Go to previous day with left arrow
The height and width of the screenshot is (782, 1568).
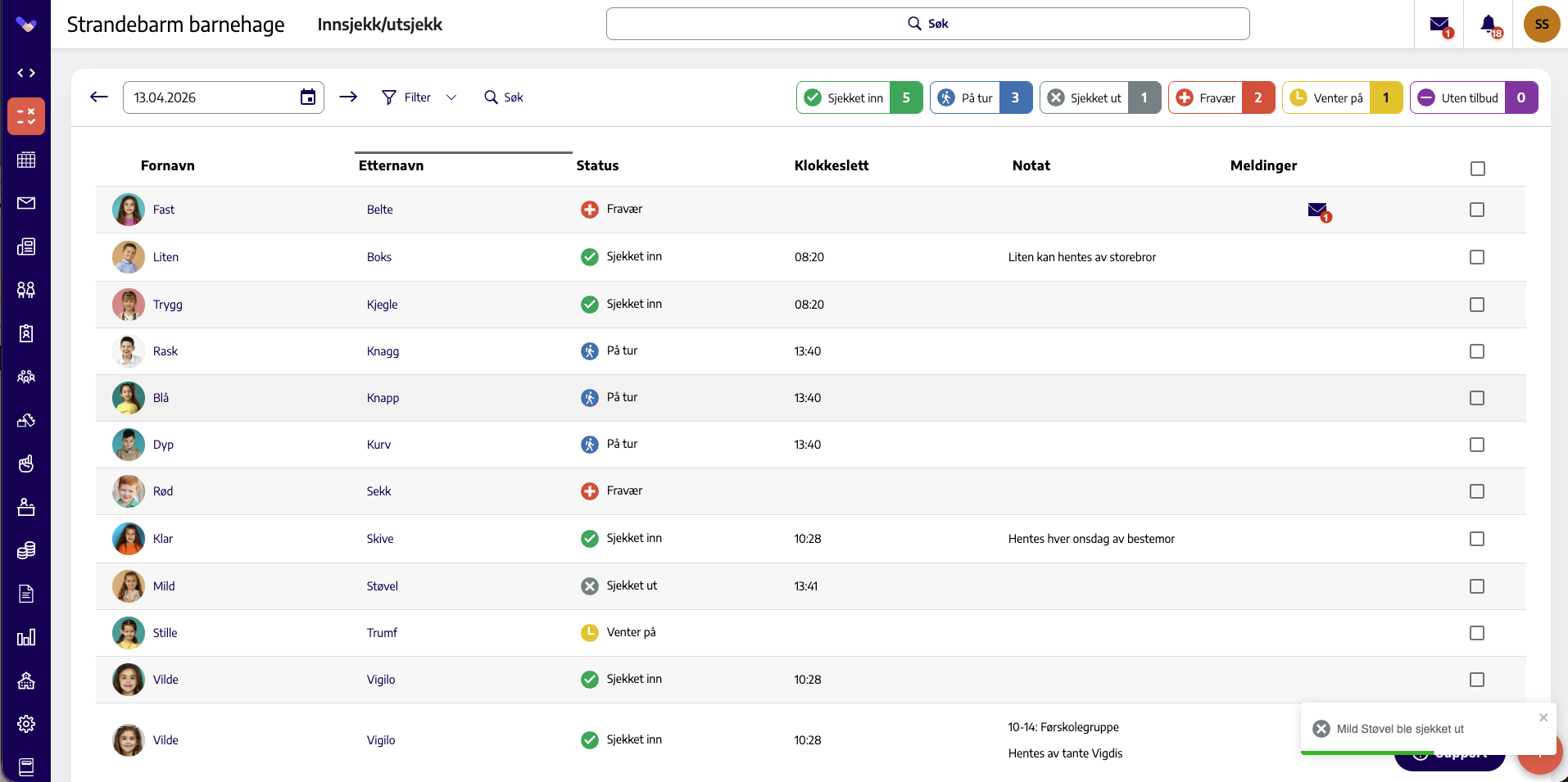(x=99, y=97)
